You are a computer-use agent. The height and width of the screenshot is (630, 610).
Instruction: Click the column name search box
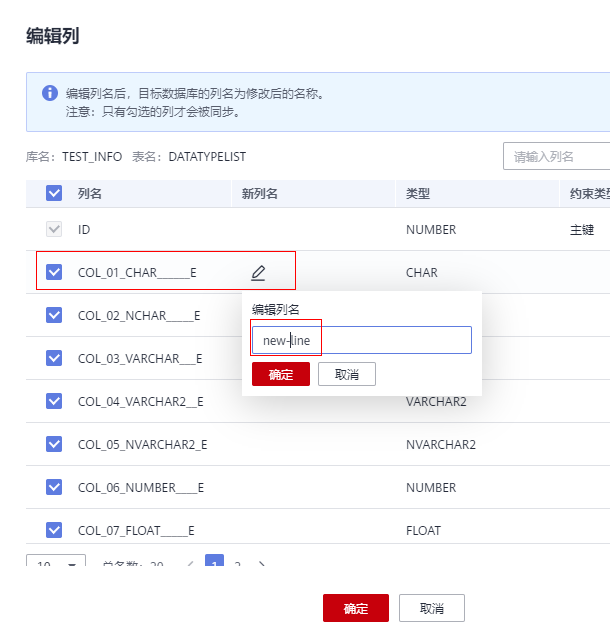coord(556,157)
